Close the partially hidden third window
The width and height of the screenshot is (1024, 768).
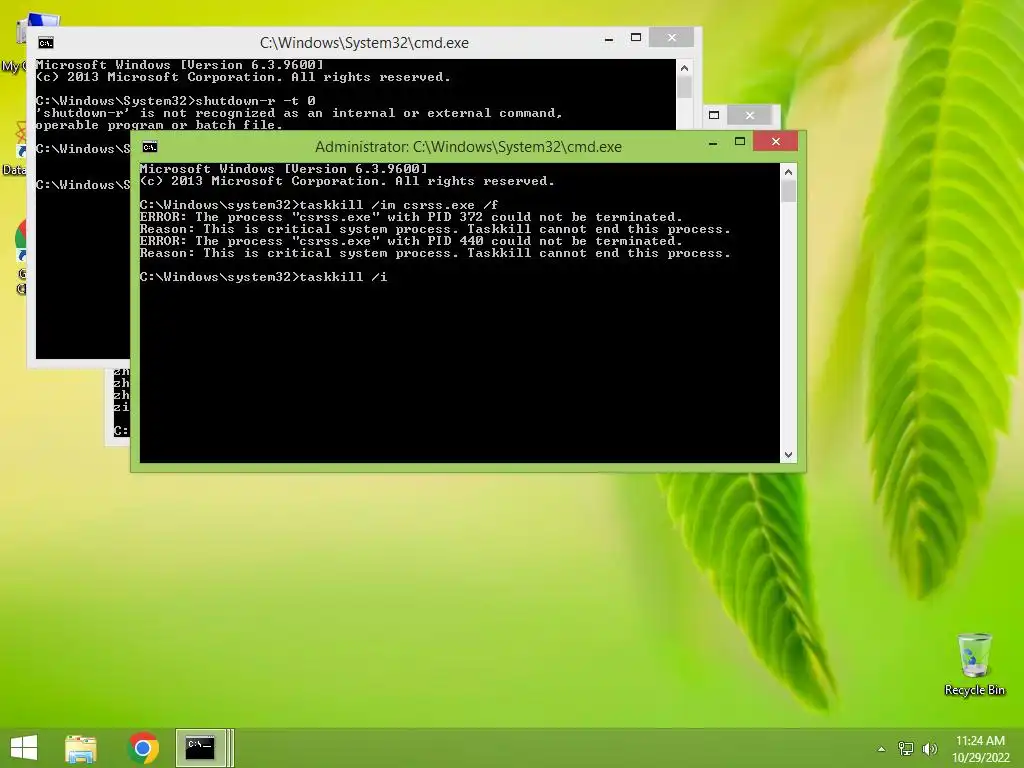click(750, 115)
